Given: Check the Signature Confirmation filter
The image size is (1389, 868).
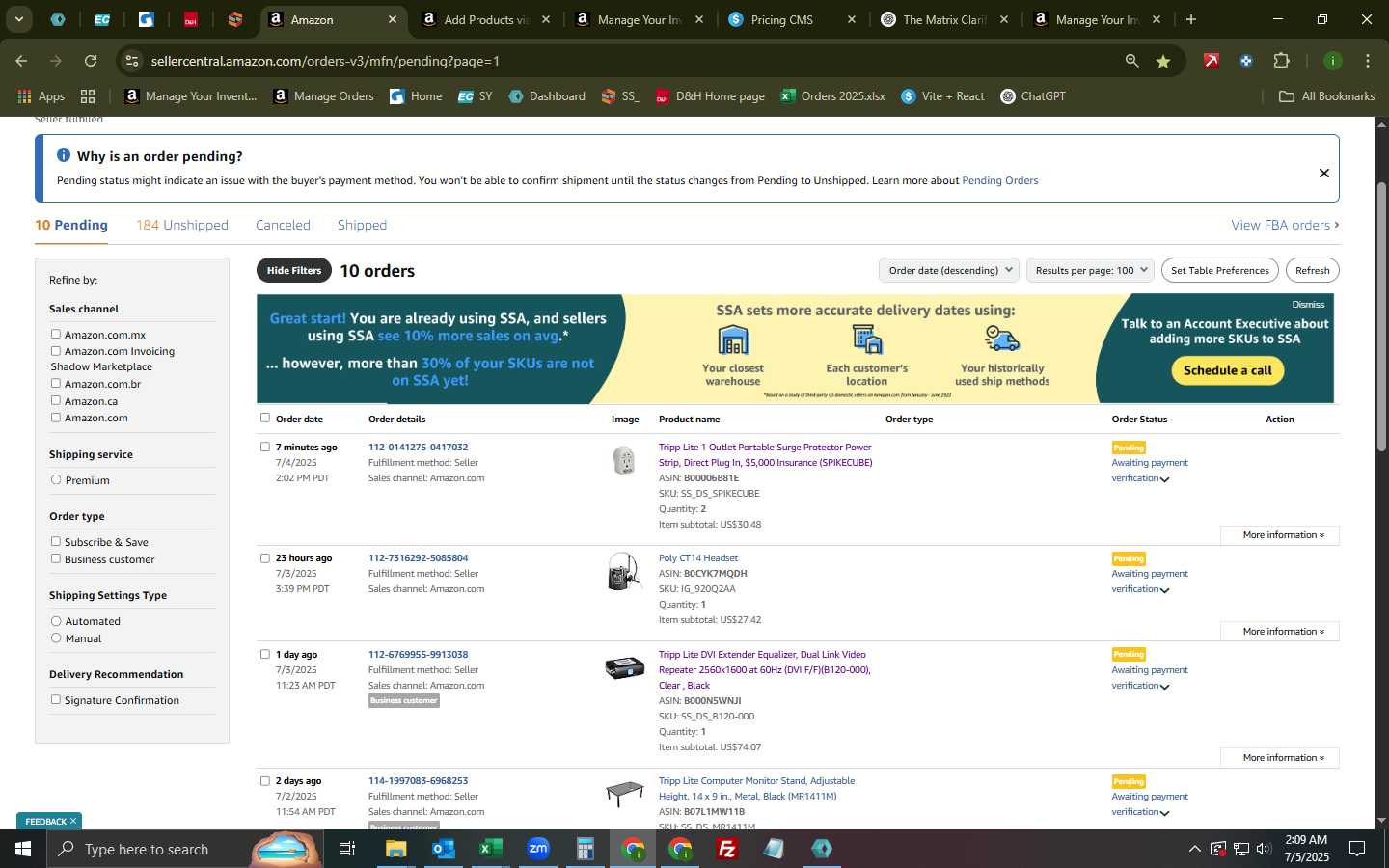Looking at the screenshot, I should [x=56, y=699].
